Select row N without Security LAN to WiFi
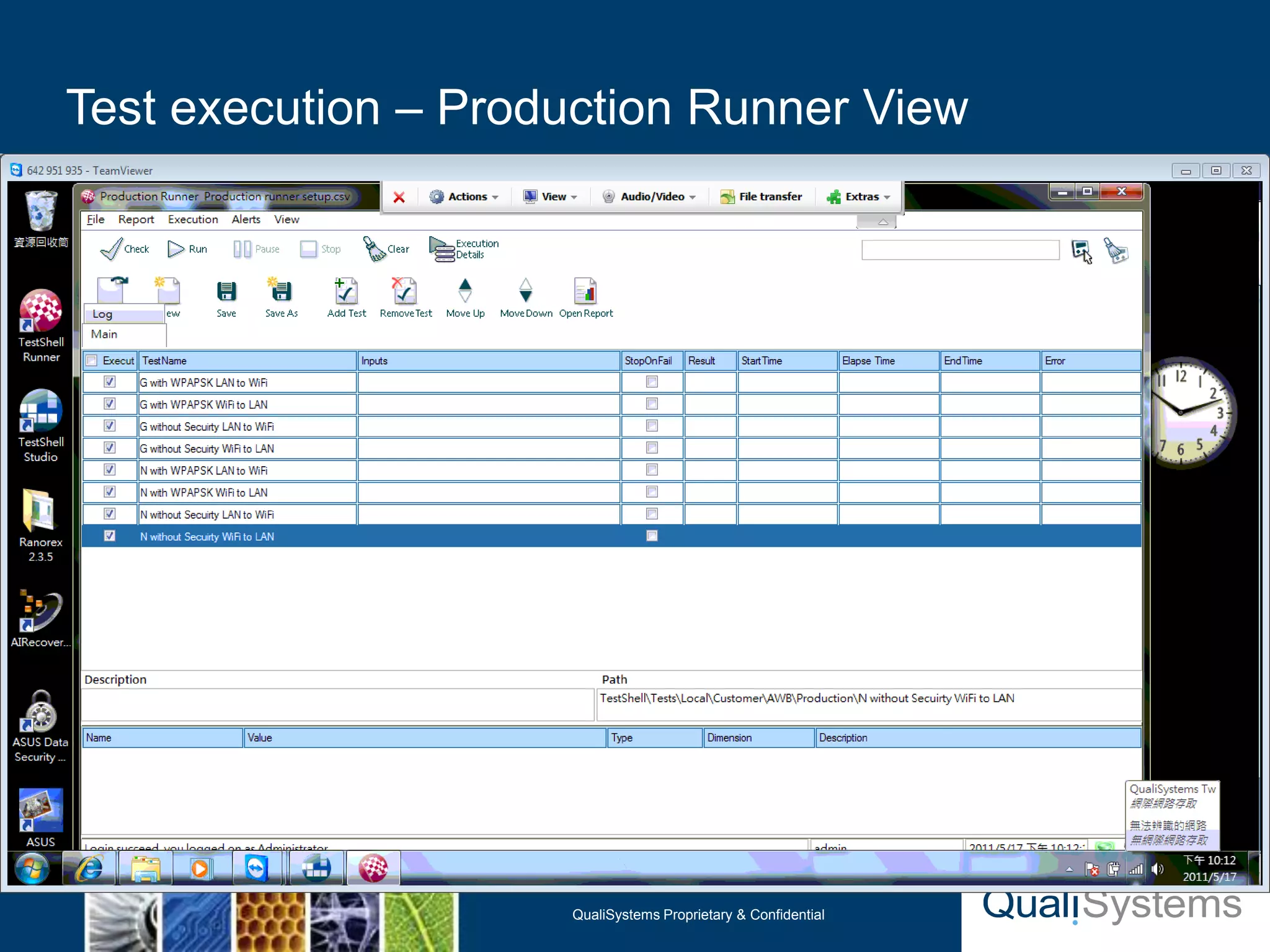The height and width of the screenshot is (952, 1270). click(x=611, y=514)
